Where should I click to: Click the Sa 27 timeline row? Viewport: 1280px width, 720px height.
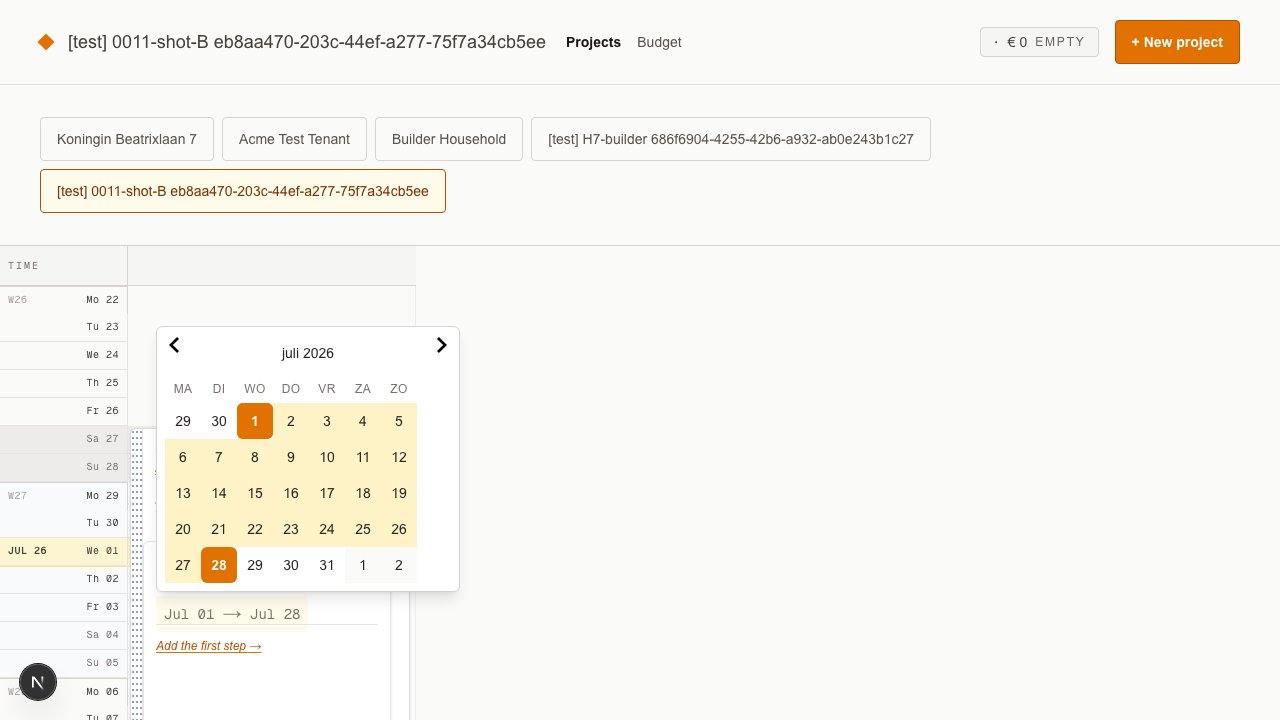pos(64,439)
